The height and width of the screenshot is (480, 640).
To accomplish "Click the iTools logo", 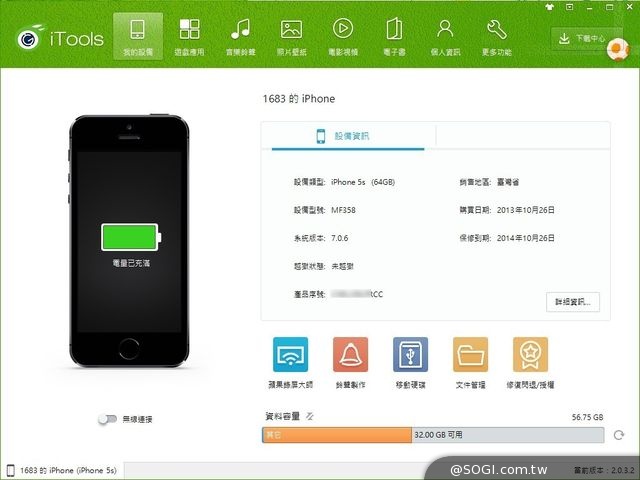I will 60,39.
